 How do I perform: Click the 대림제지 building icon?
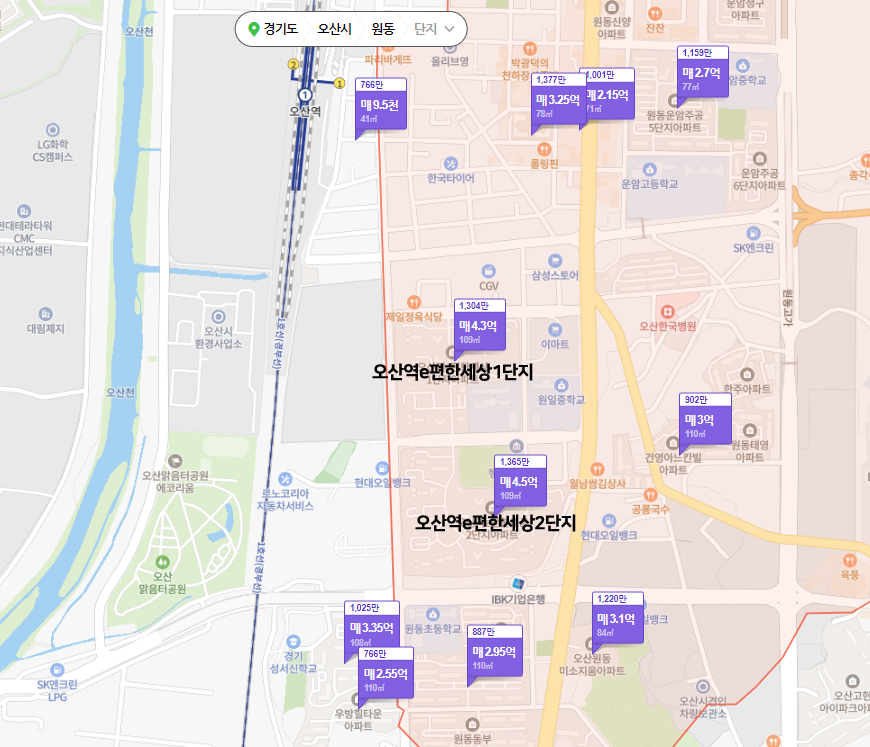(45, 314)
